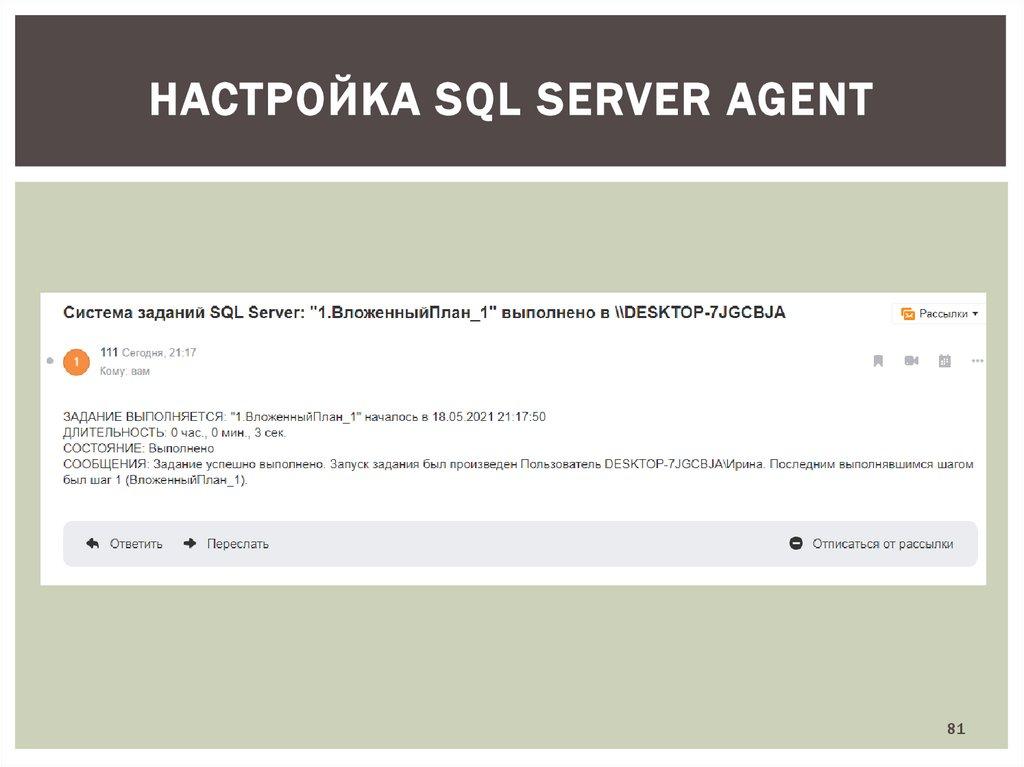Toggle the unread dot beside sender avatar
Screen dimensions: 1024x767
[49, 360]
